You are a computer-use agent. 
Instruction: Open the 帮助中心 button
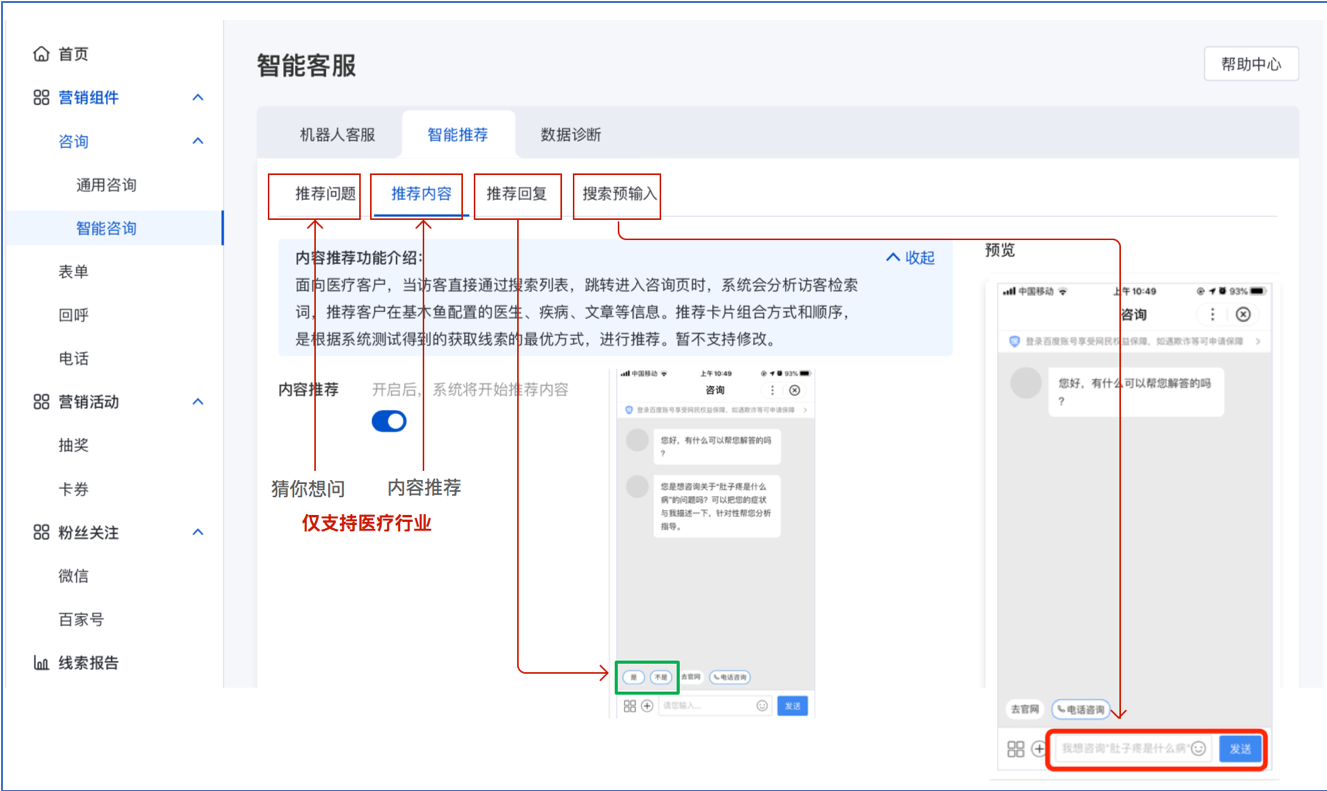point(1250,64)
